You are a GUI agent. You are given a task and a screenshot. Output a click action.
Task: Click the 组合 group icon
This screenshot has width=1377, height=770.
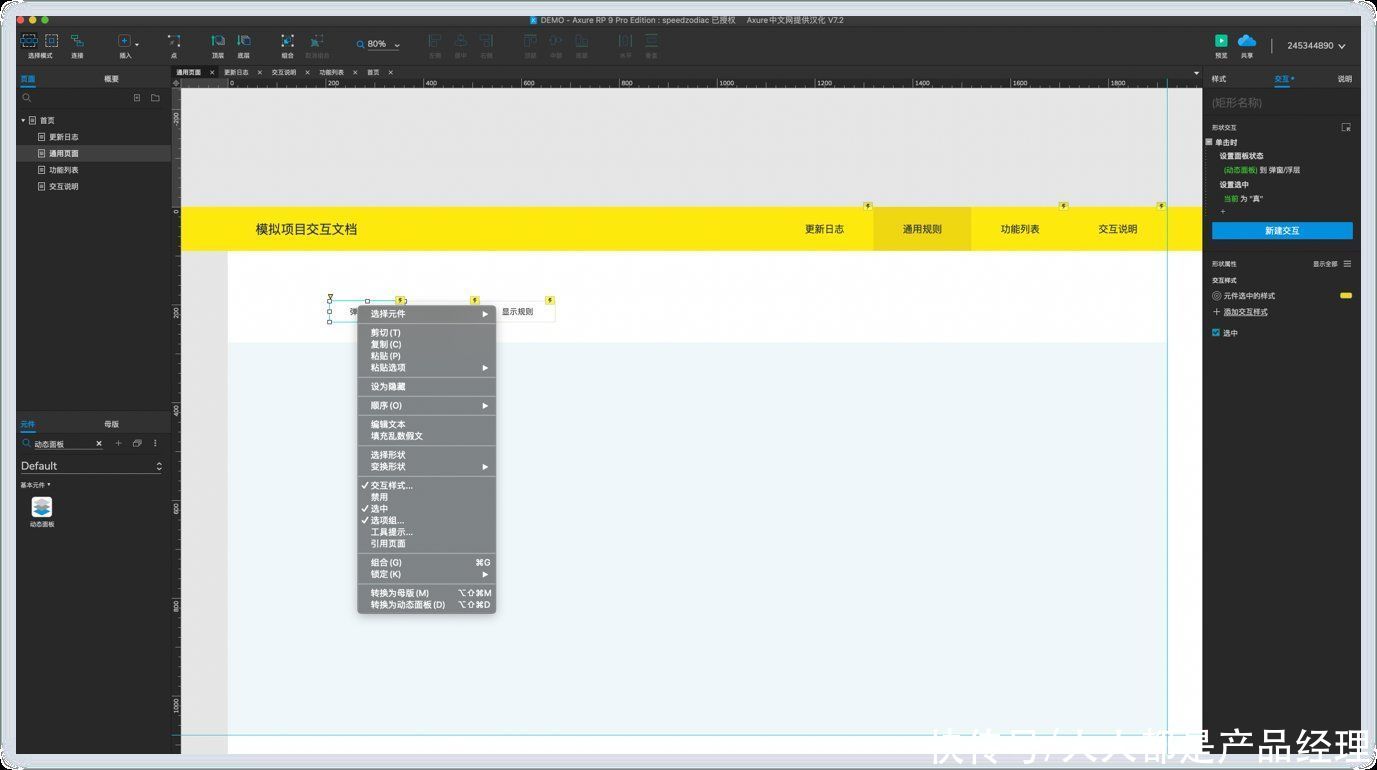coord(287,41)
